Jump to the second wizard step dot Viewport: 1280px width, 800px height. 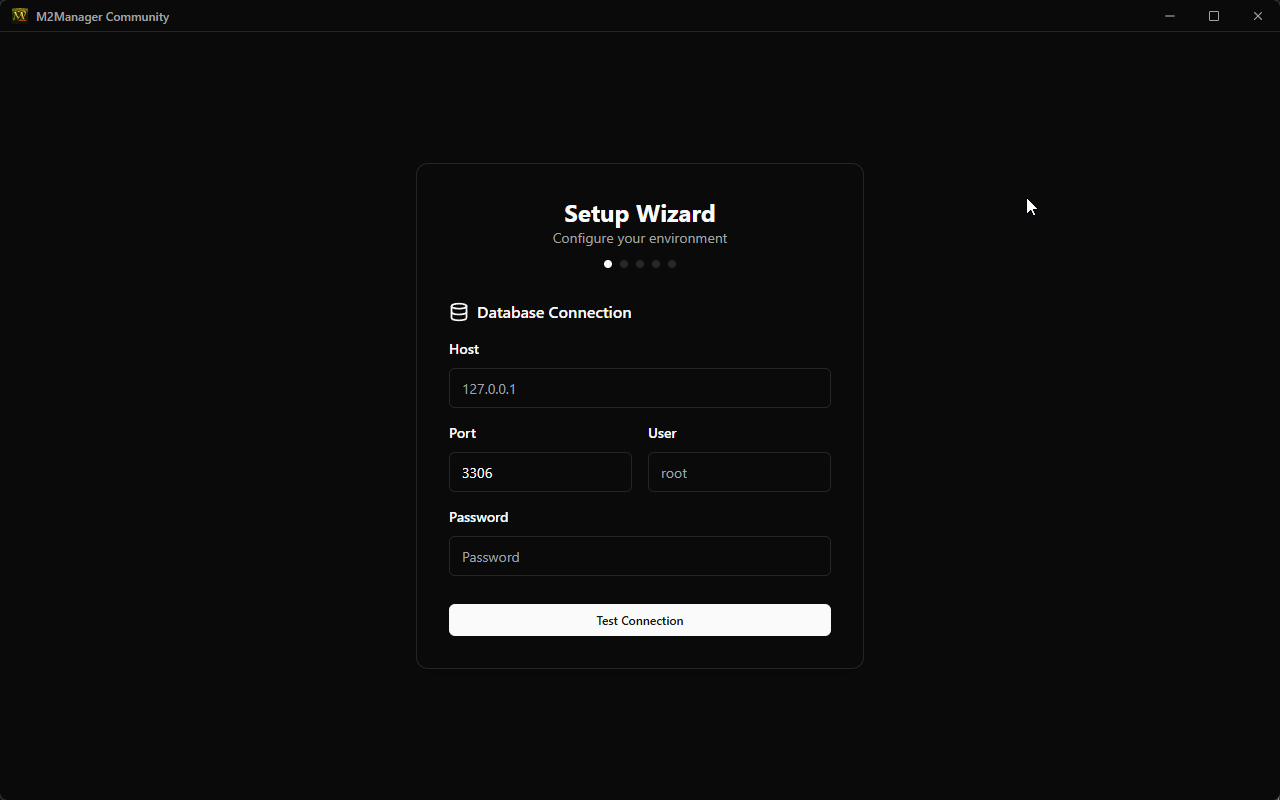click(624, 264)
